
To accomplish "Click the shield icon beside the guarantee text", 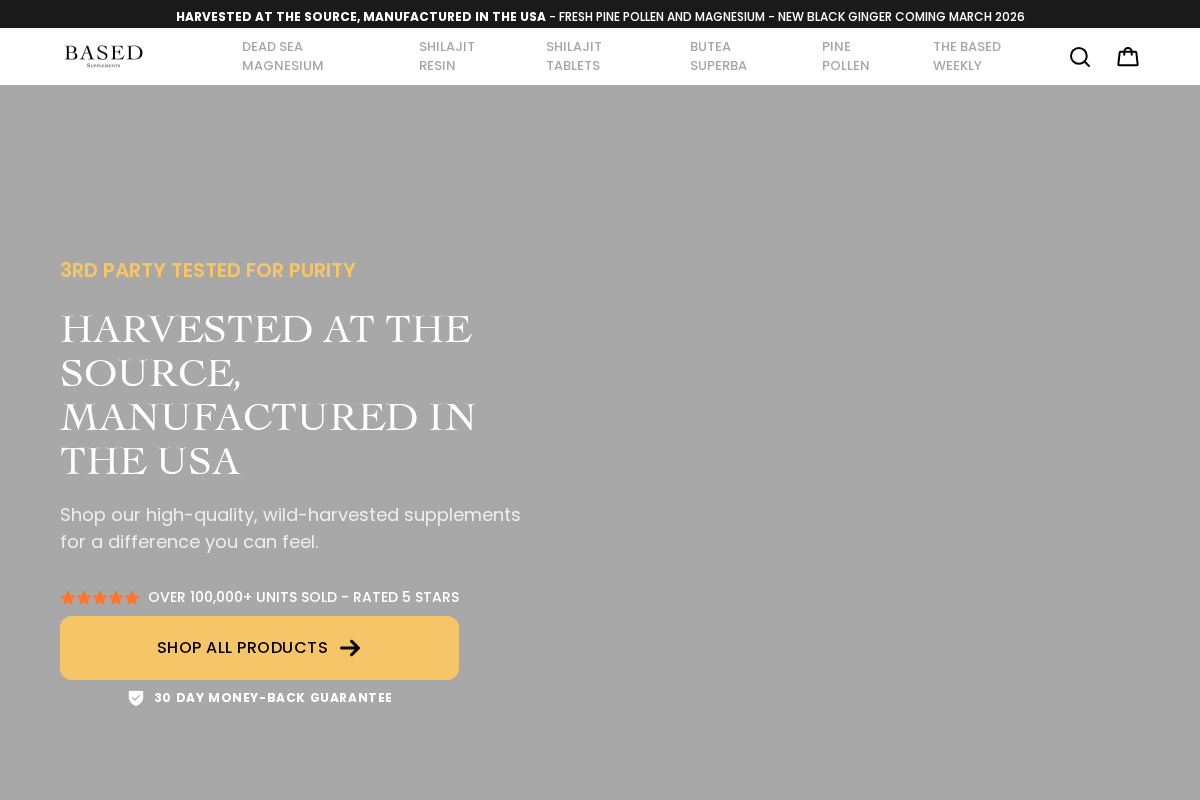I will (135, 697).
